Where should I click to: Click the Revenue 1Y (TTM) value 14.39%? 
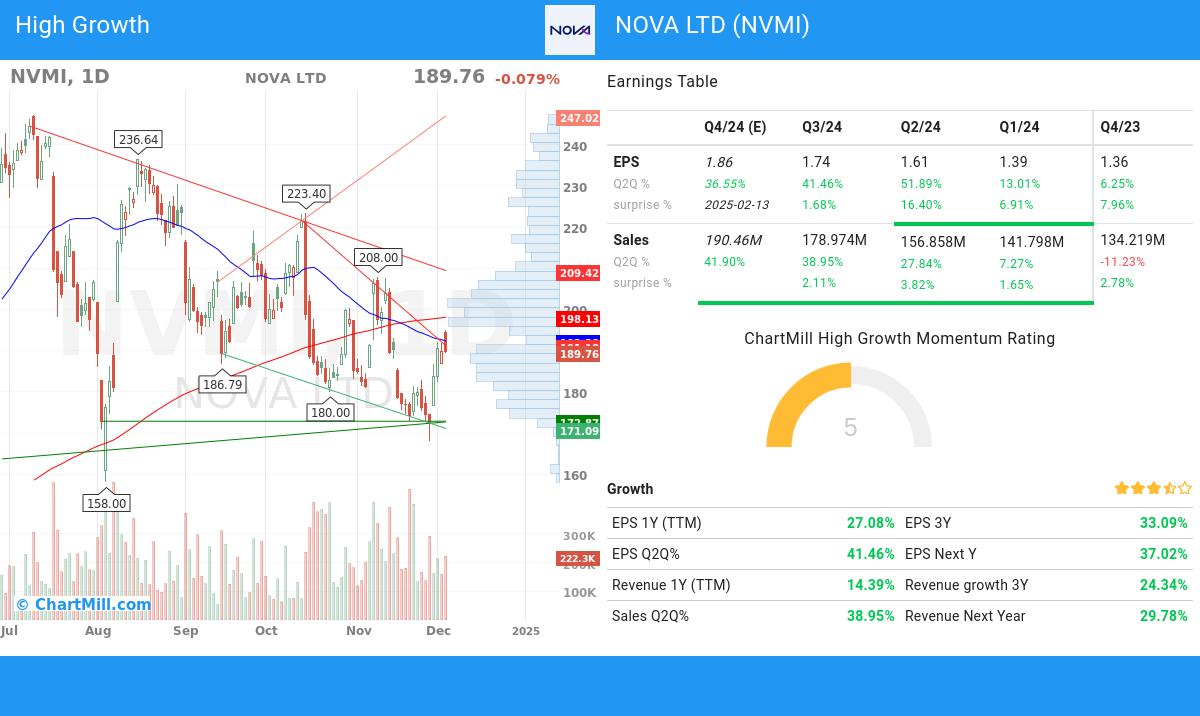(x=871, y=585)
